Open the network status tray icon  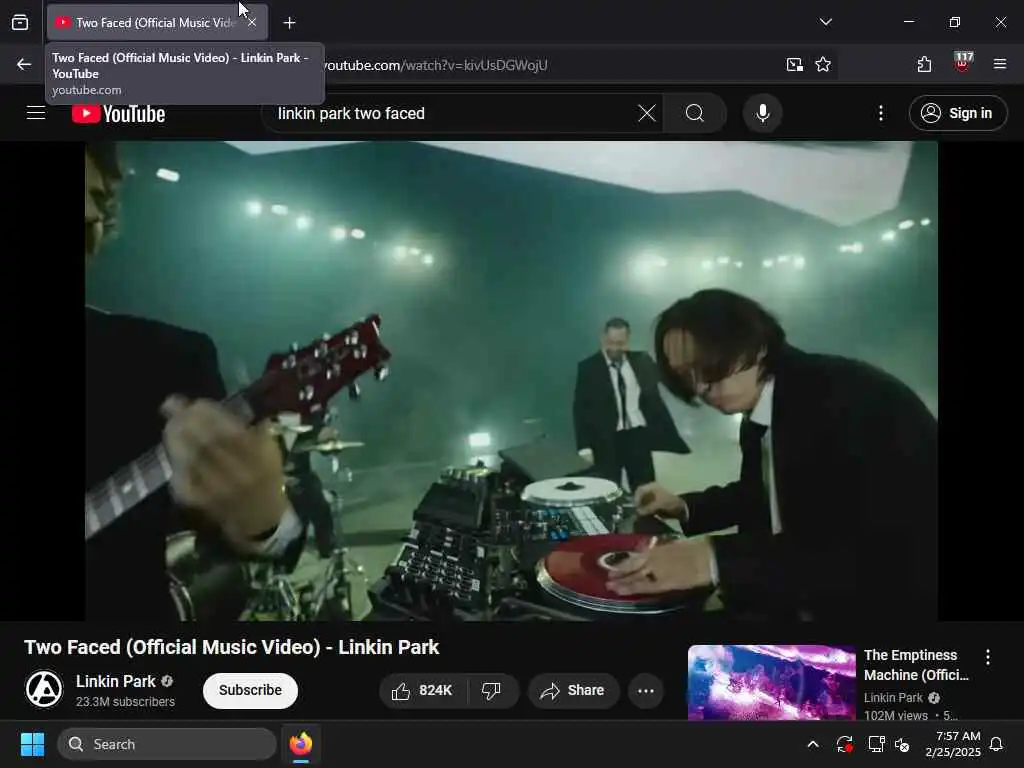click(x=876, y=744)
